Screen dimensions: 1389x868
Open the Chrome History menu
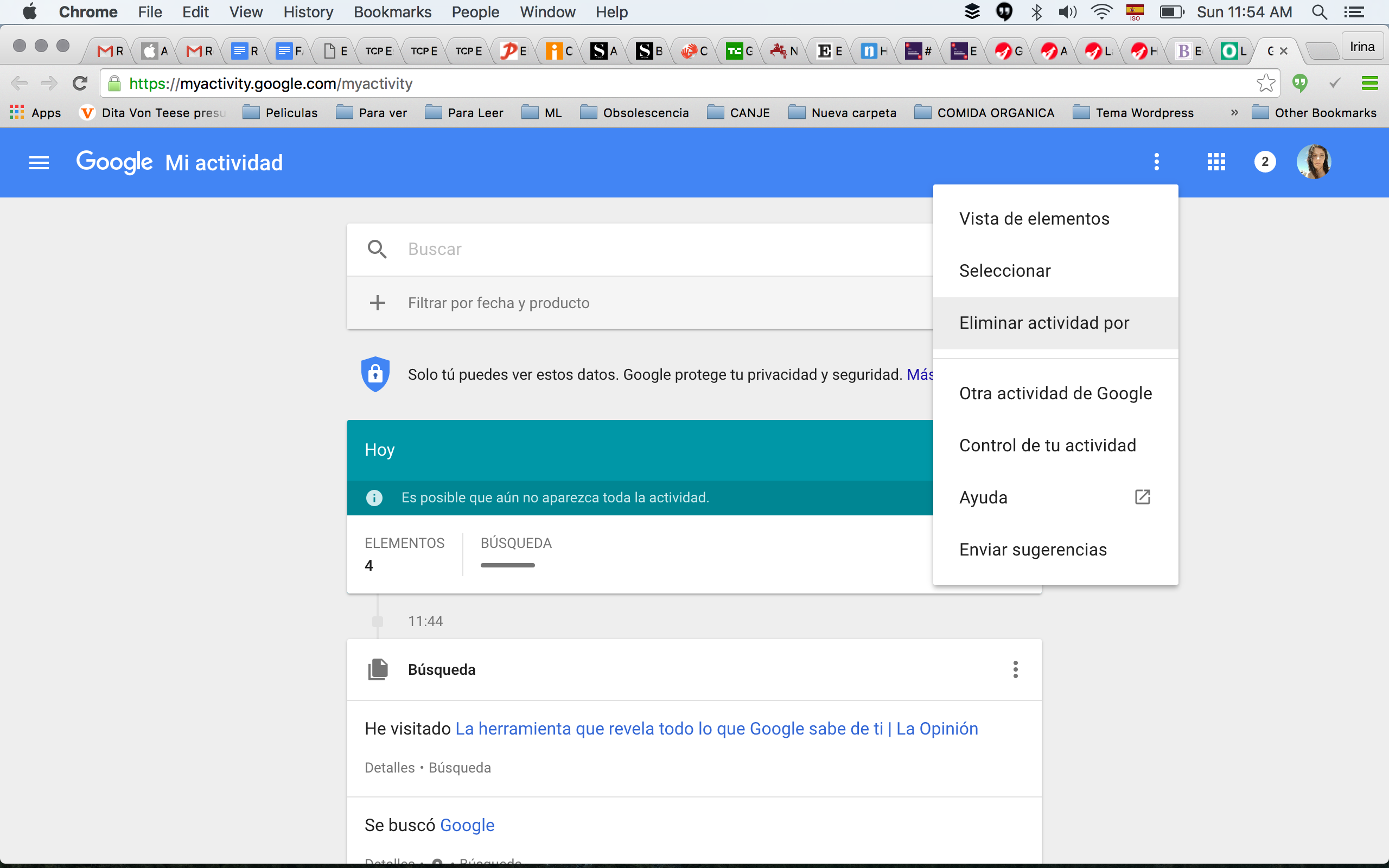pyautogui.click(x=308, y=12)
